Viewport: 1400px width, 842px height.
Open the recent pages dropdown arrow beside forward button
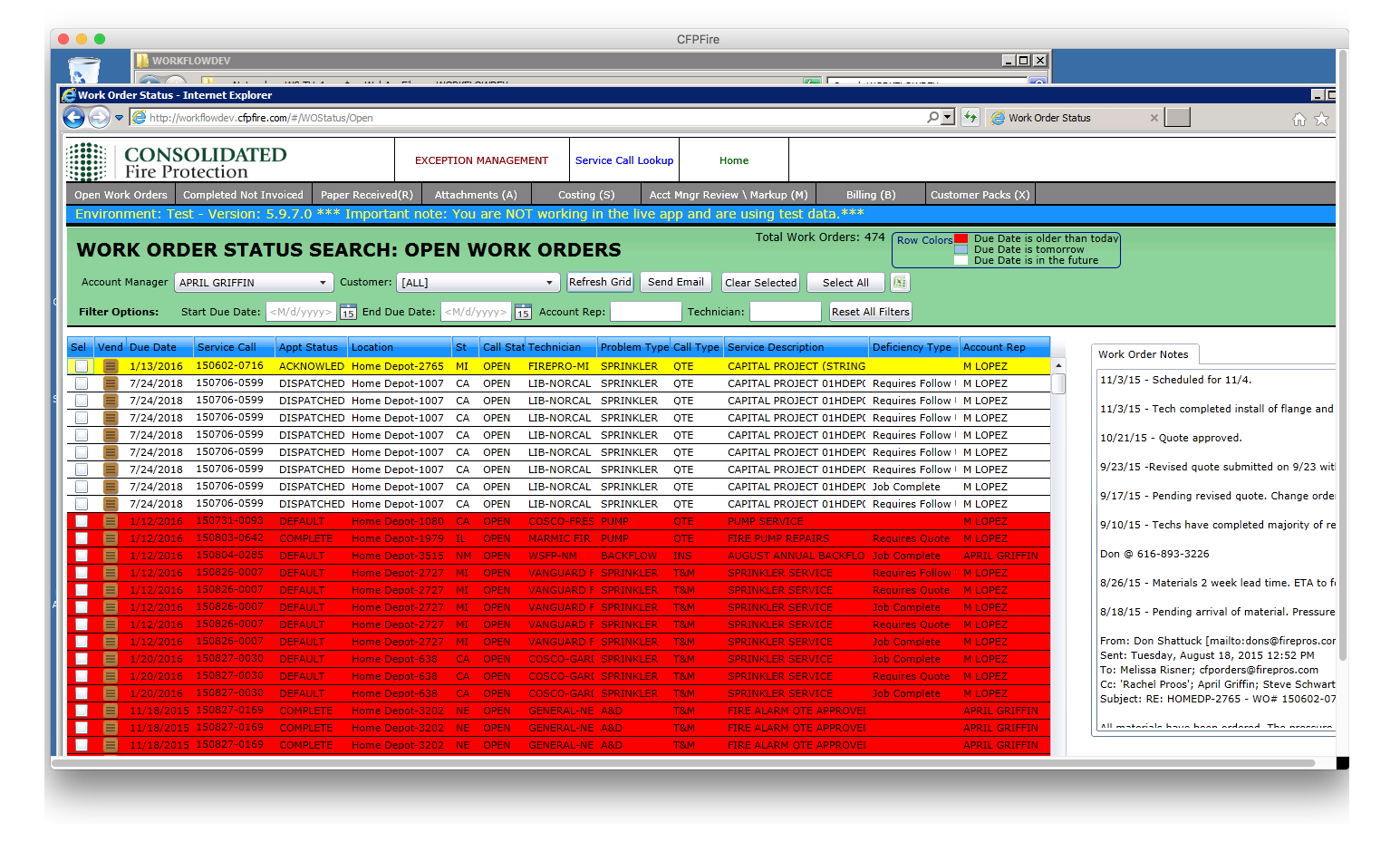[x=119, y=118]
